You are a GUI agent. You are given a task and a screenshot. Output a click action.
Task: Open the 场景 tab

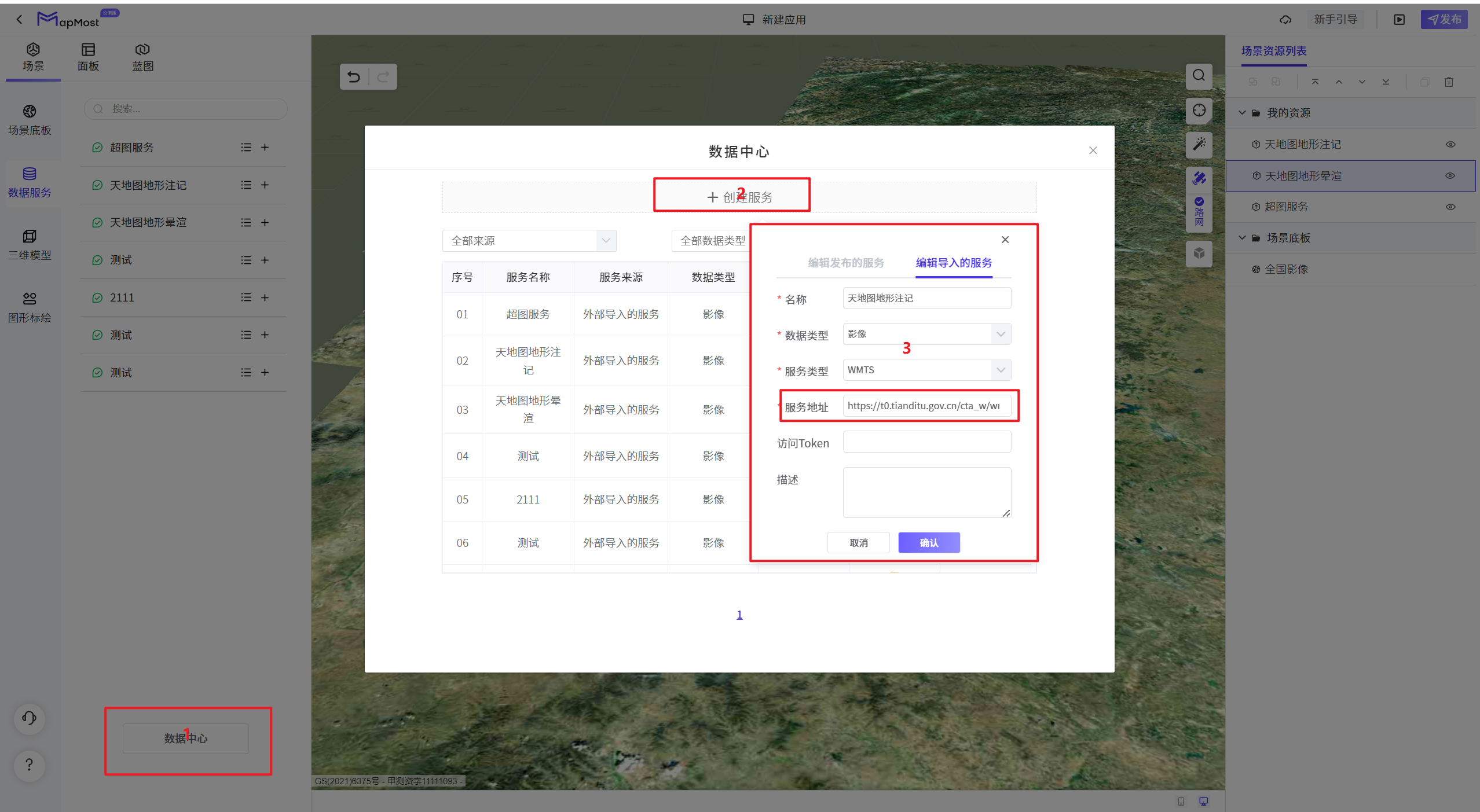pyautogui.click(x=33, y=57)
